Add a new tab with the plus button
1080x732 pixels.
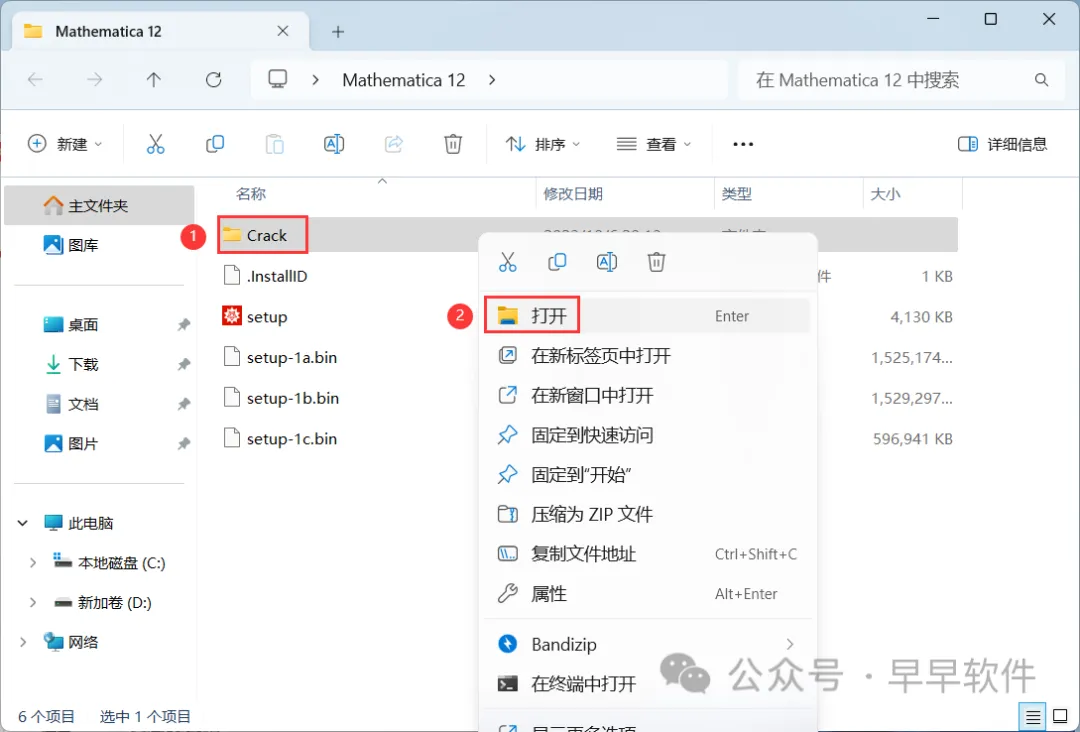click(x=338, y=32)
